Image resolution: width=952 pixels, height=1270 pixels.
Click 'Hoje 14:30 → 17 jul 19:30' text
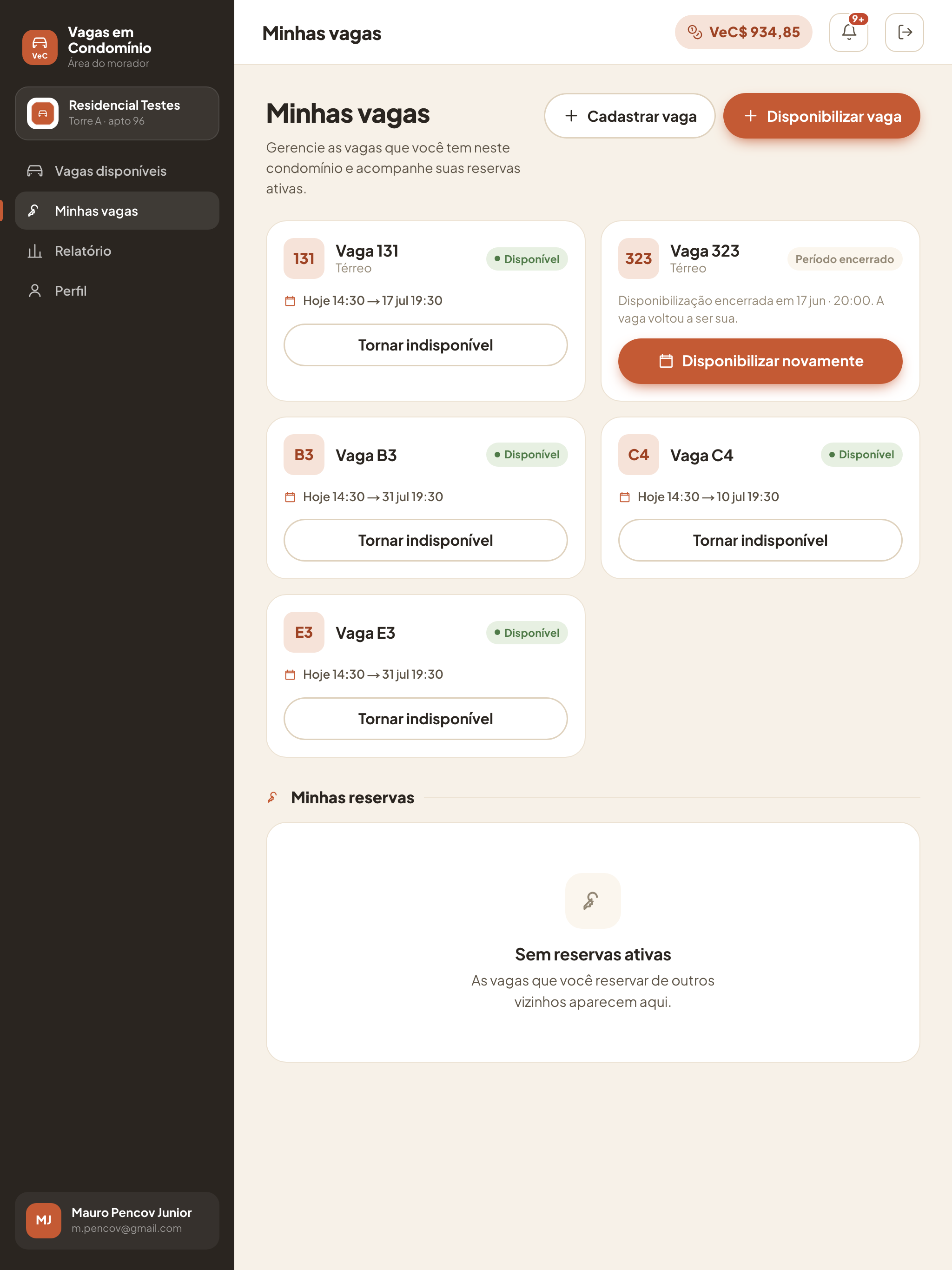click(373, 301)
